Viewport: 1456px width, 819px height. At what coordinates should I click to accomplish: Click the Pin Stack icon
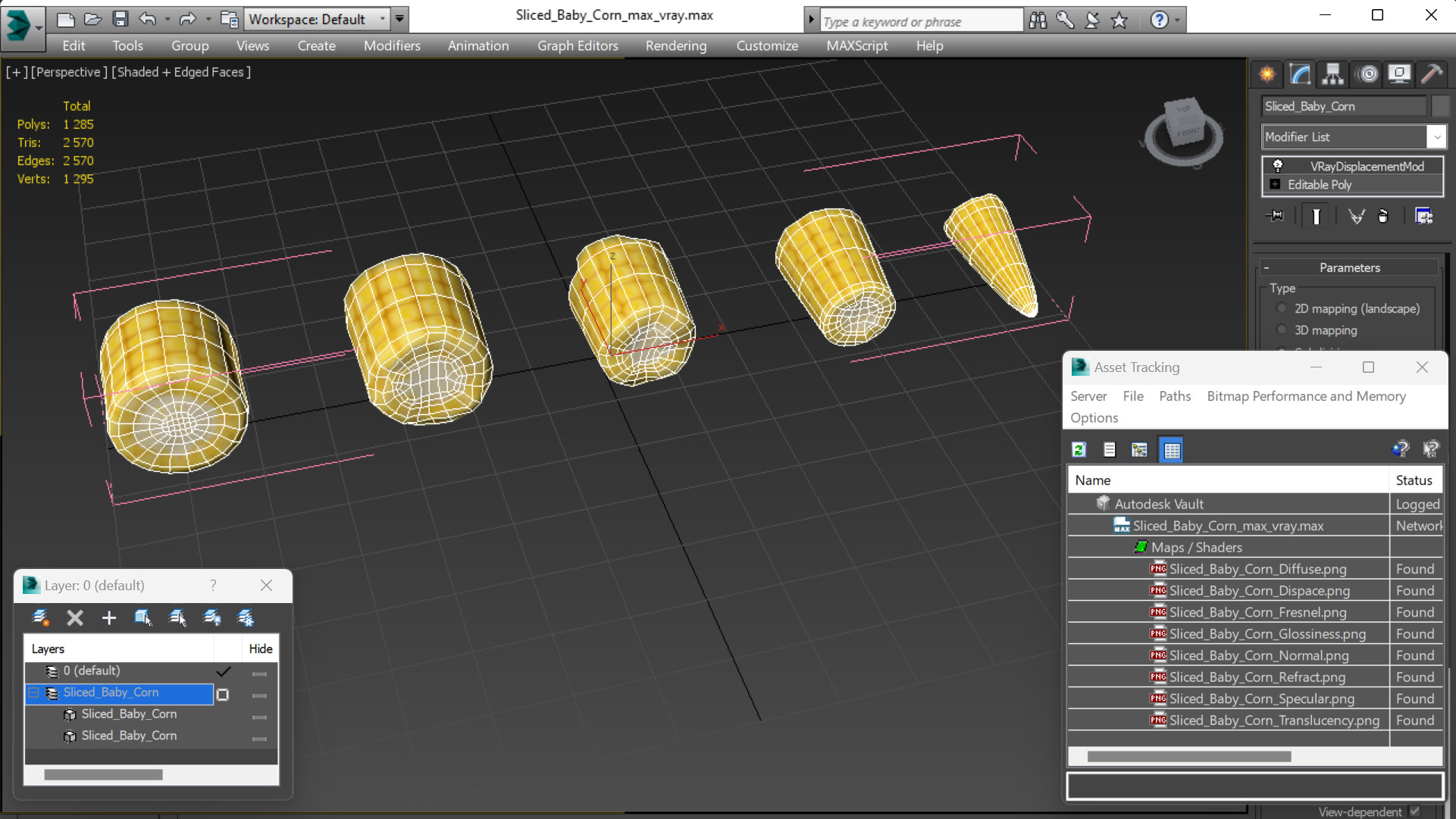(1276, 217)
